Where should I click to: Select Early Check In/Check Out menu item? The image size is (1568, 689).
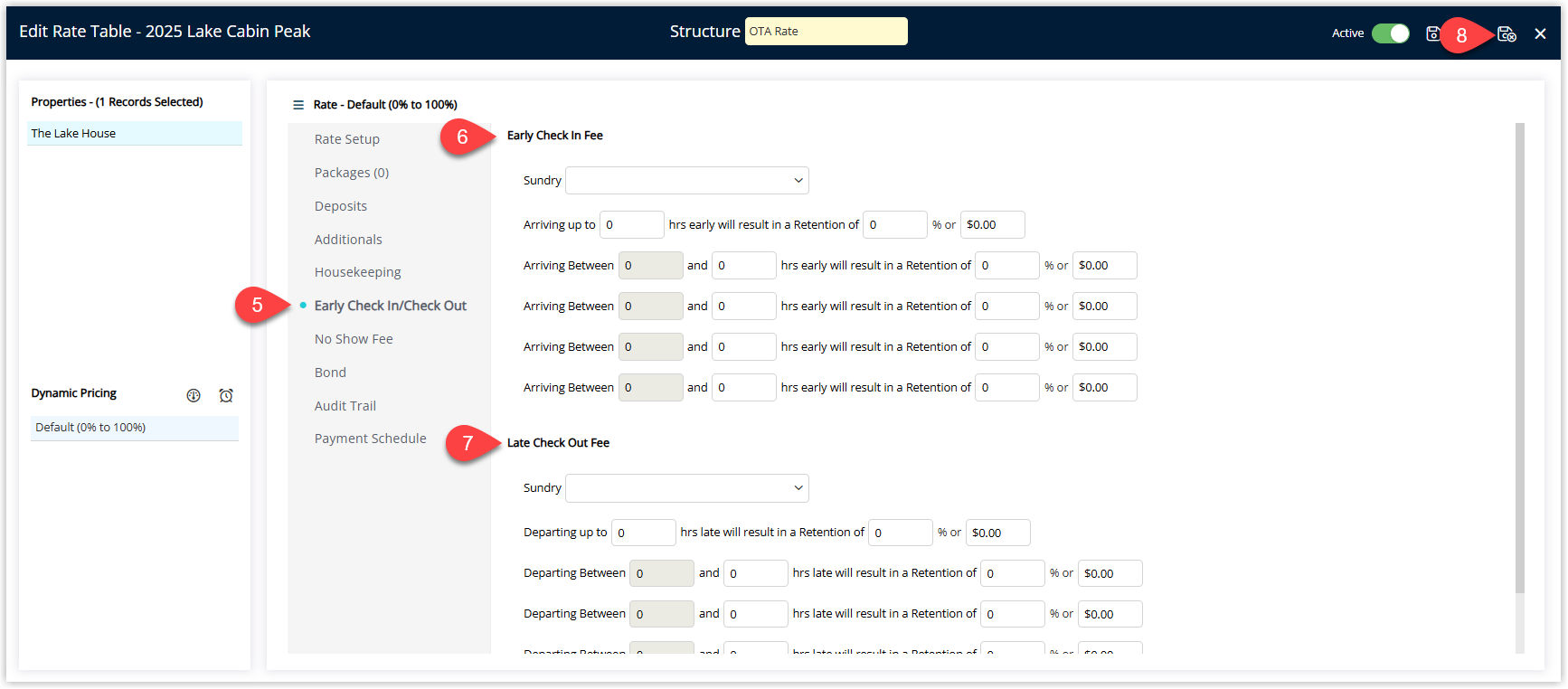pyautogui.click(x=391, y=306)
